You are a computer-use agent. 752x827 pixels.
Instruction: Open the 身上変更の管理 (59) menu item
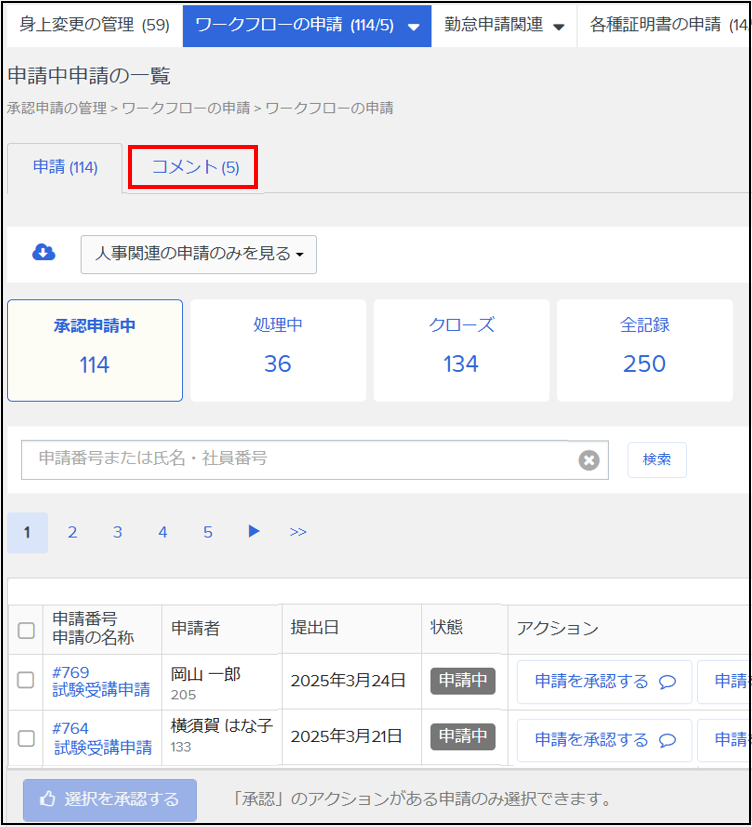tap(94, 25)
